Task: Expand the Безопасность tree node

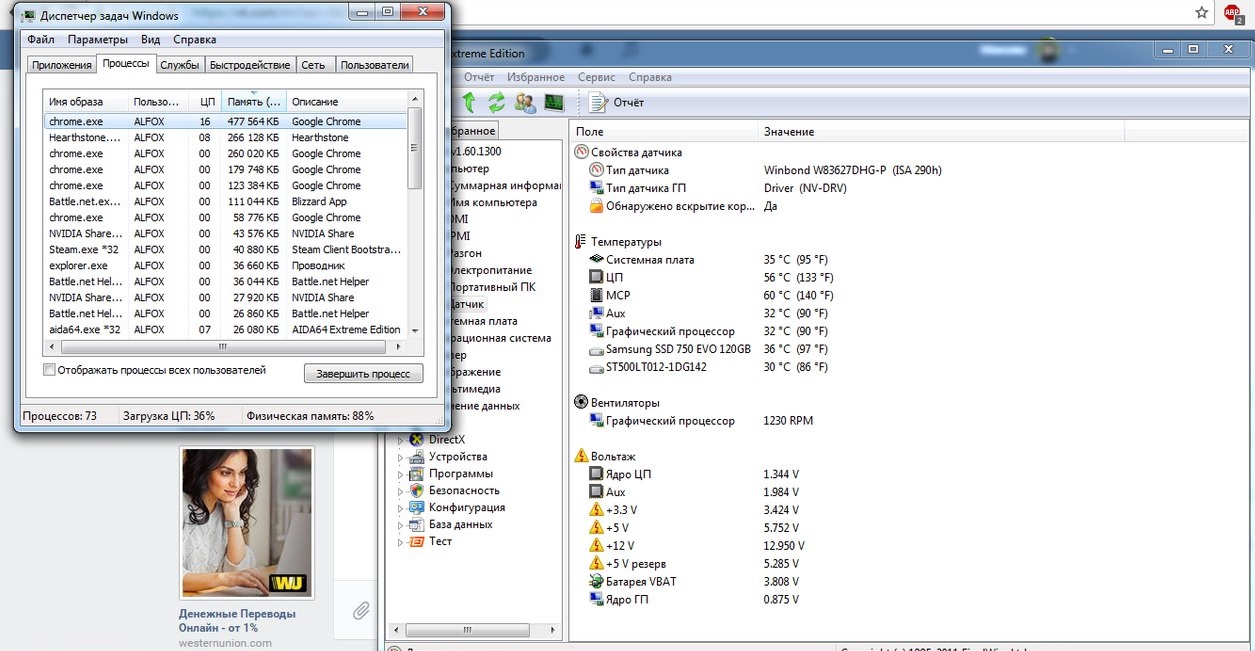Action: click(x=402, y=491)
